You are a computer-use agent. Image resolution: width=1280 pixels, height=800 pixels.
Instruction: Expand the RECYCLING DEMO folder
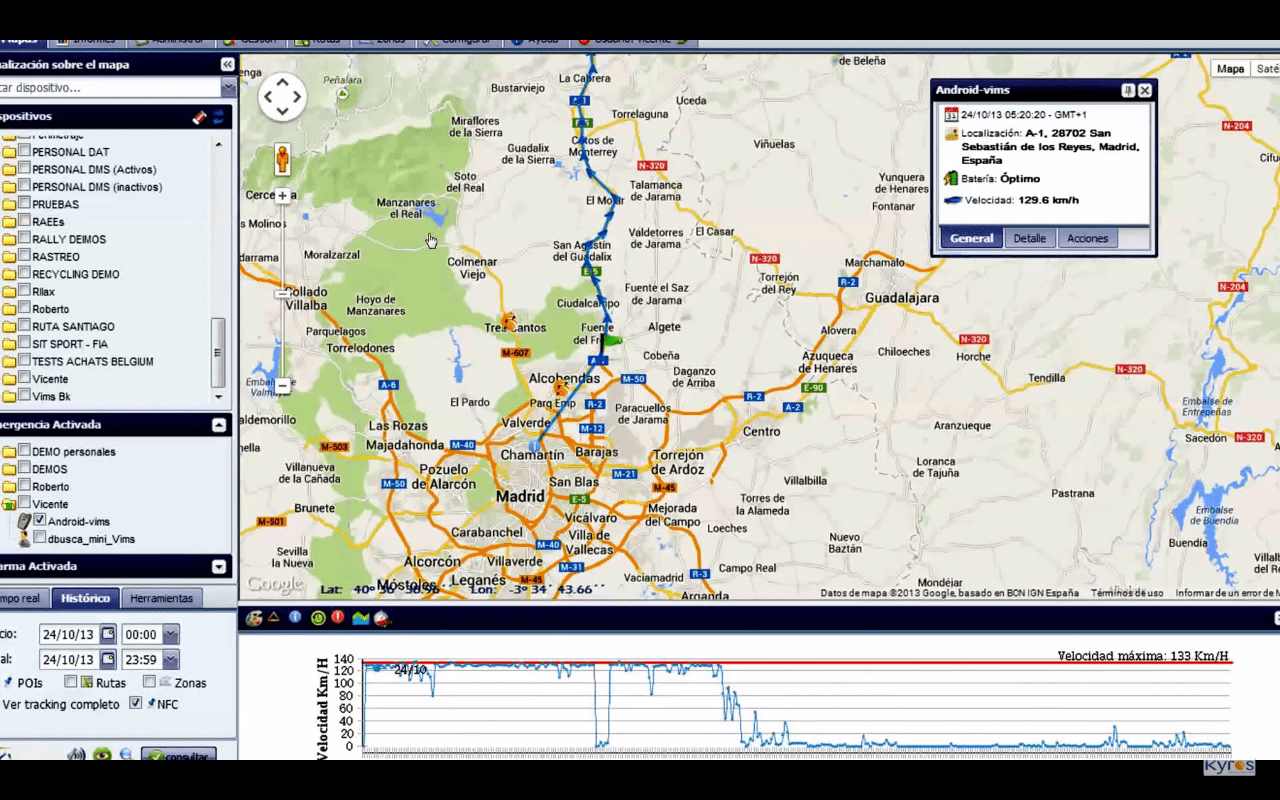click(x=9, y=275)
